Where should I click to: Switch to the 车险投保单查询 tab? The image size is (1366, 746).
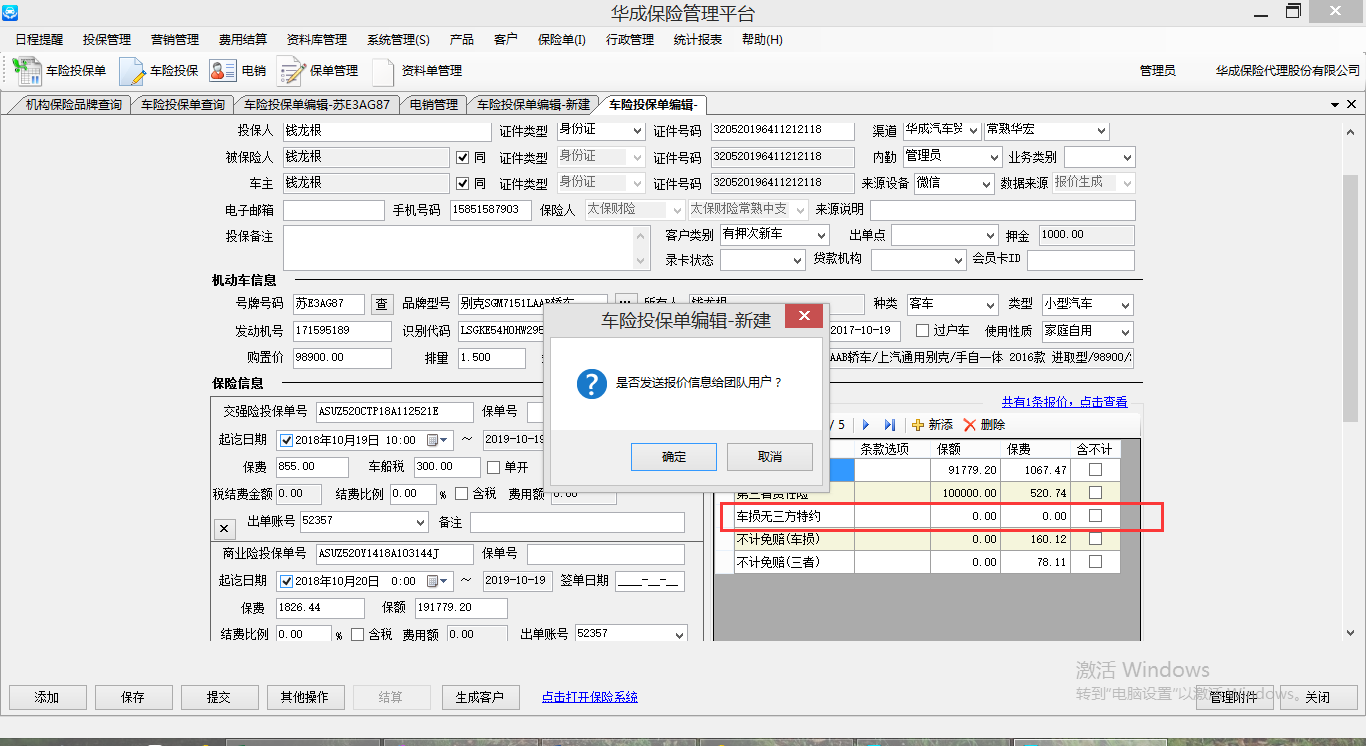183,104
